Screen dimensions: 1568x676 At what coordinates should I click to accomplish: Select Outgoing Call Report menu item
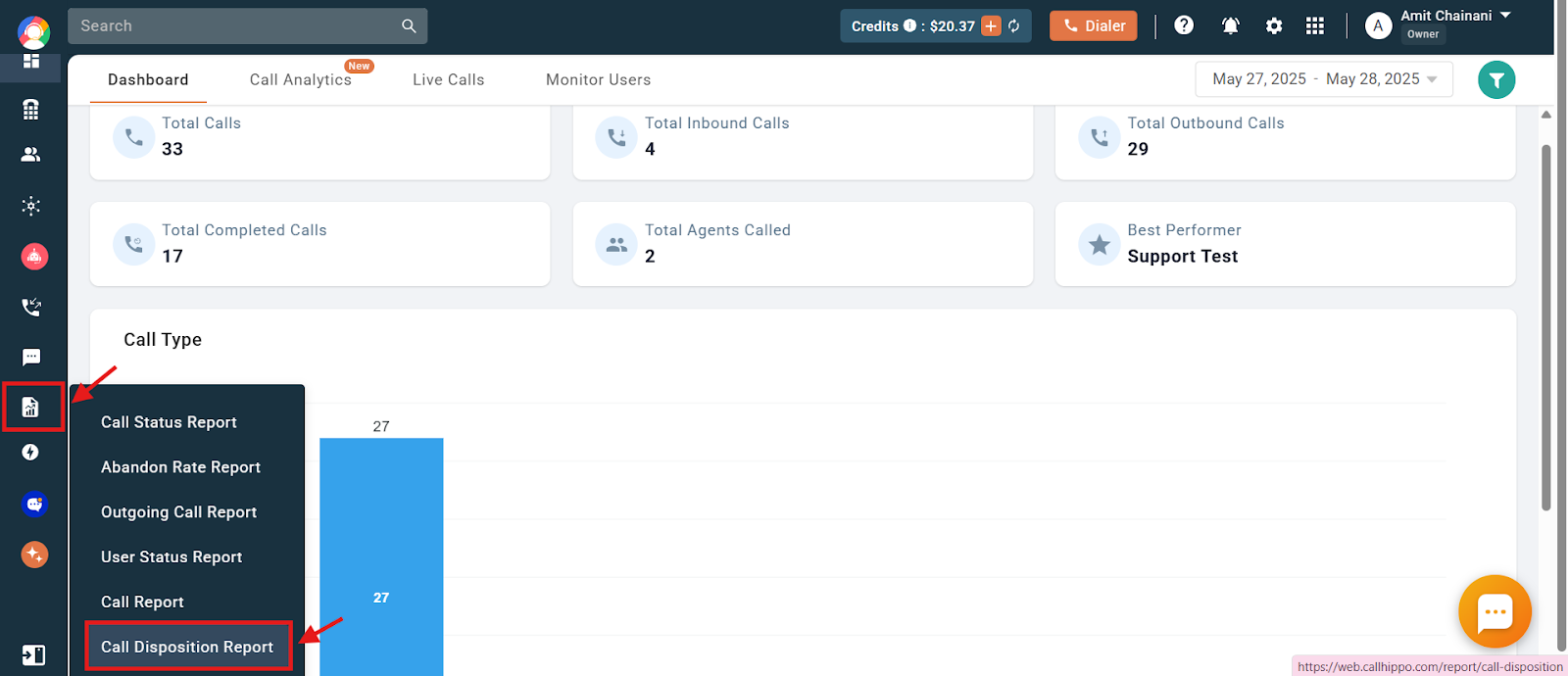point(178,512)
